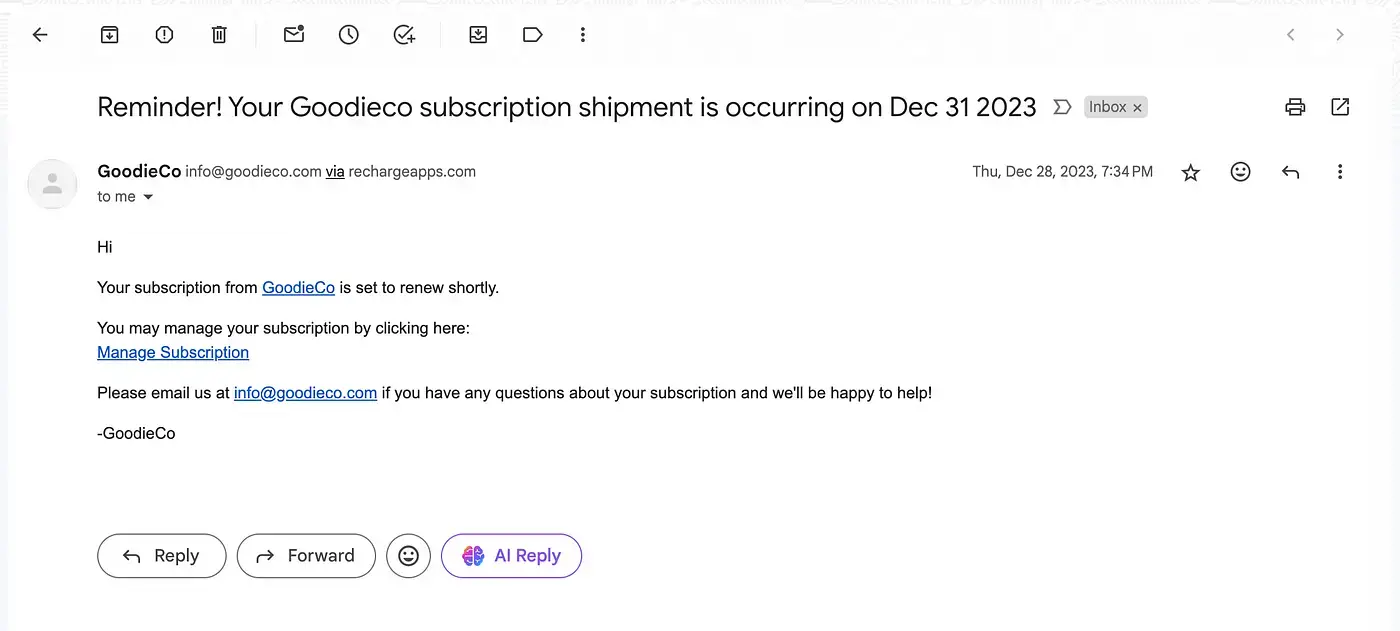
Task: Remove the Inbox label from this email
Action: [x=1137, y=108]
